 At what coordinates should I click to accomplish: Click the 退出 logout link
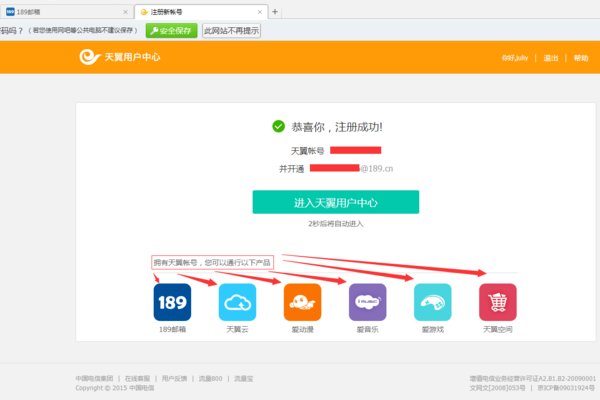(551, 58)
